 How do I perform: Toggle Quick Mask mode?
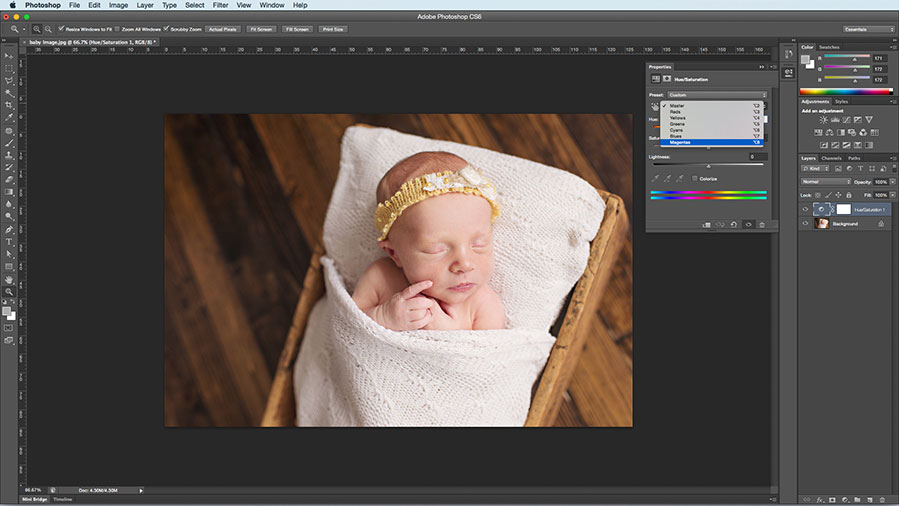pos(9,328)
